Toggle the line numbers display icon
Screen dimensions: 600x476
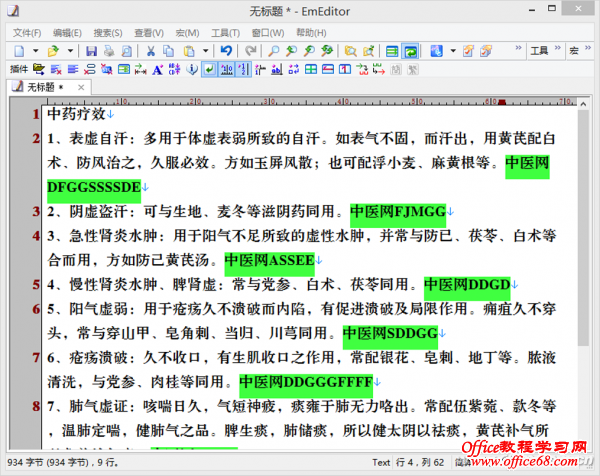[x=243, y=70]
